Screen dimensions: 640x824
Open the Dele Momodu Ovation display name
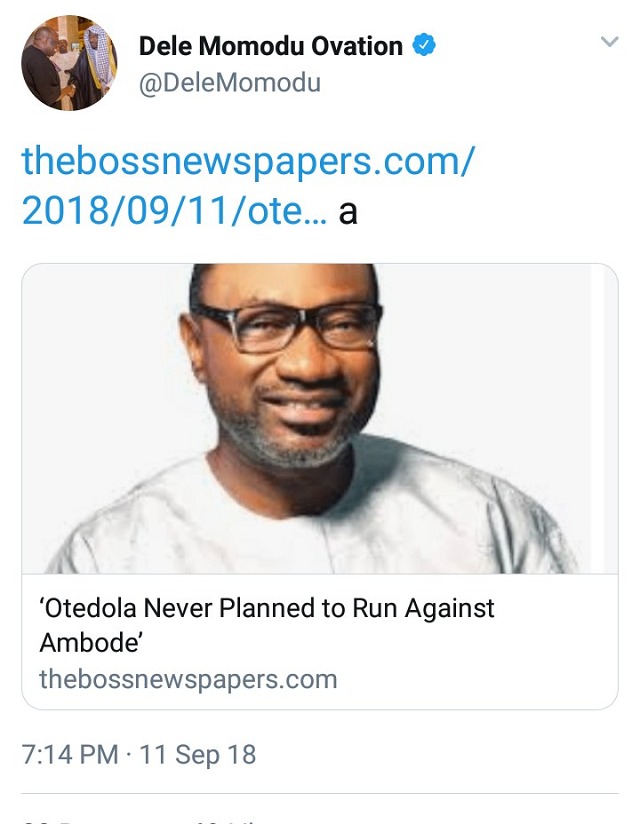tap(270, 45)
